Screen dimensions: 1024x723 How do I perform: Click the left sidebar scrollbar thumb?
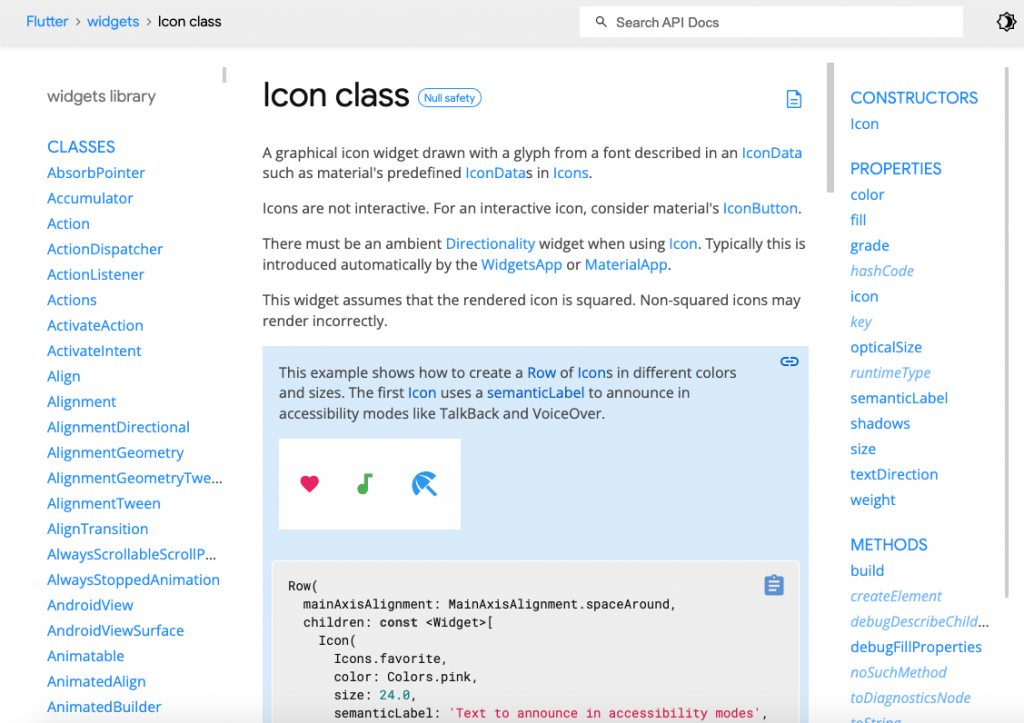[224, 75]
